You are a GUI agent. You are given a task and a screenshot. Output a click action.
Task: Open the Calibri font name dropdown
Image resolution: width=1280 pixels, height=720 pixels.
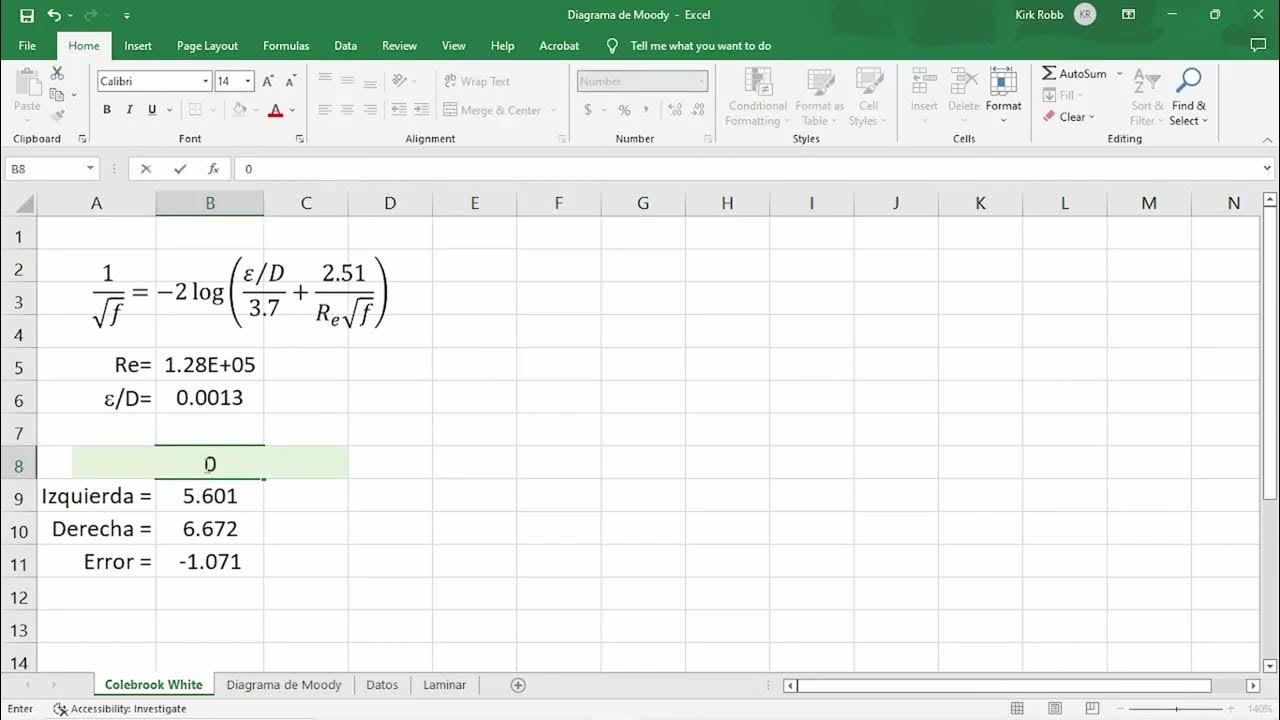click(x=206, y=81)
